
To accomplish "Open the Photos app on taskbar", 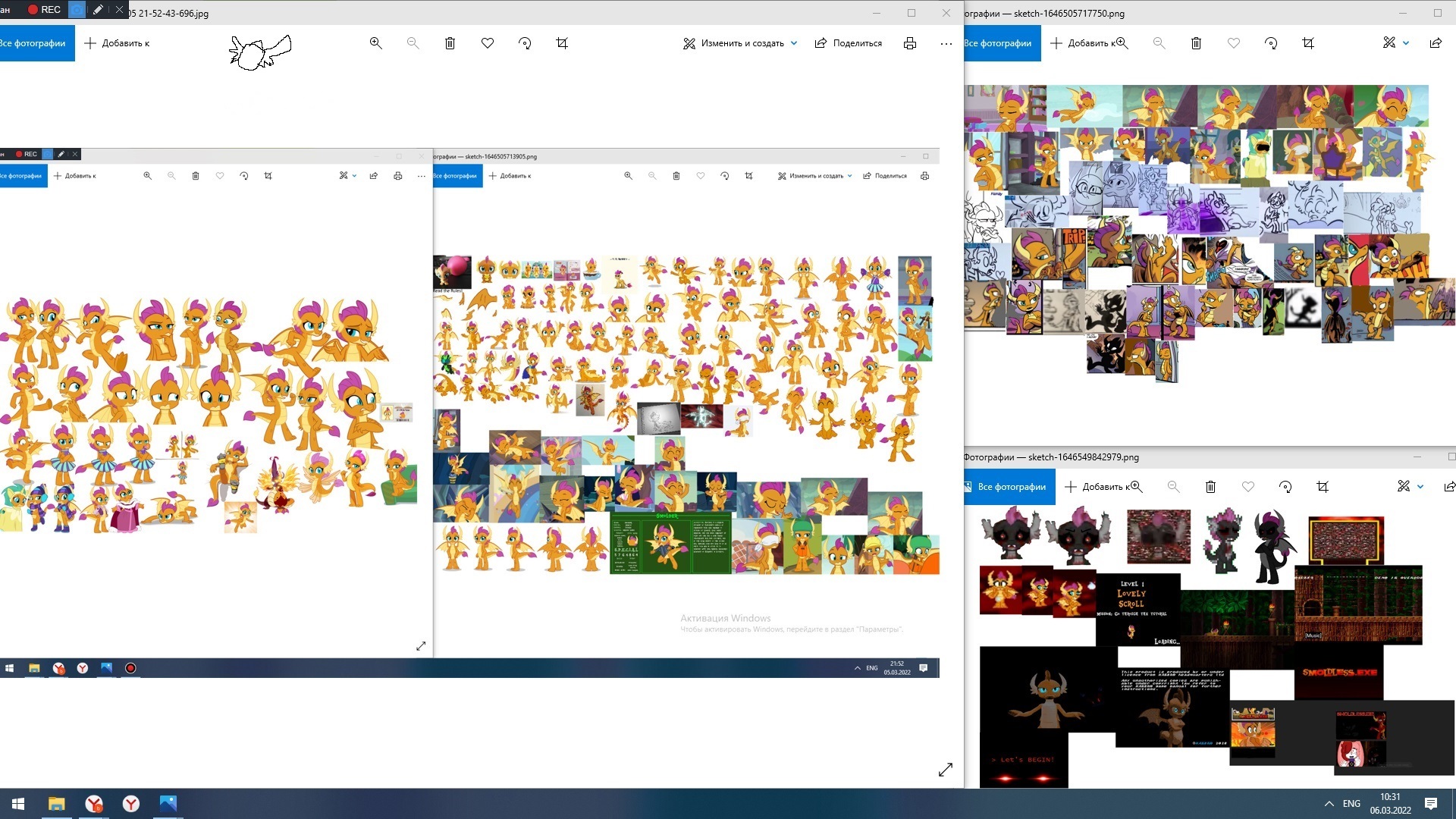I will 168,804.
